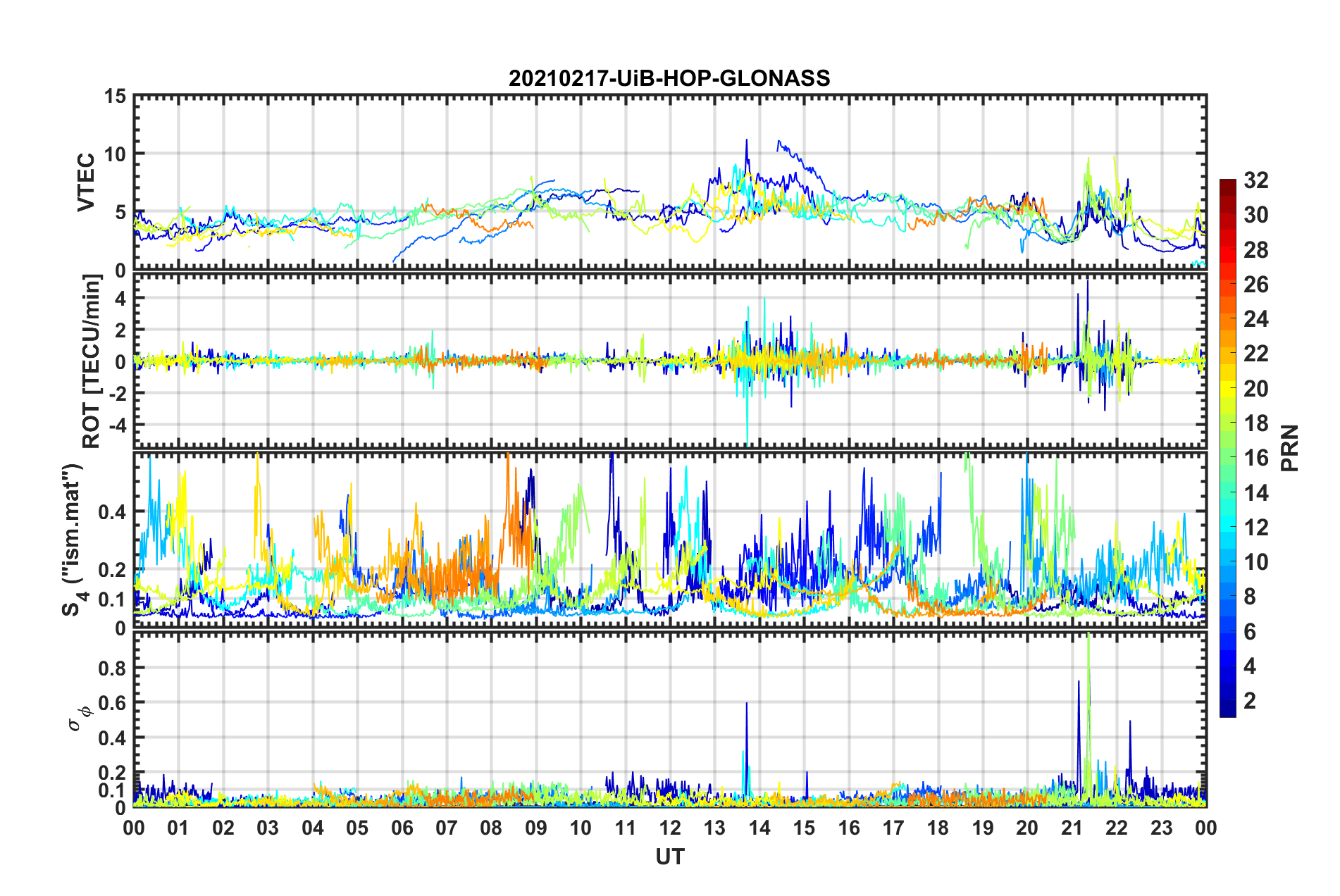
Task: Click S4 y-axis tick label 0.4
Action: 112,512
